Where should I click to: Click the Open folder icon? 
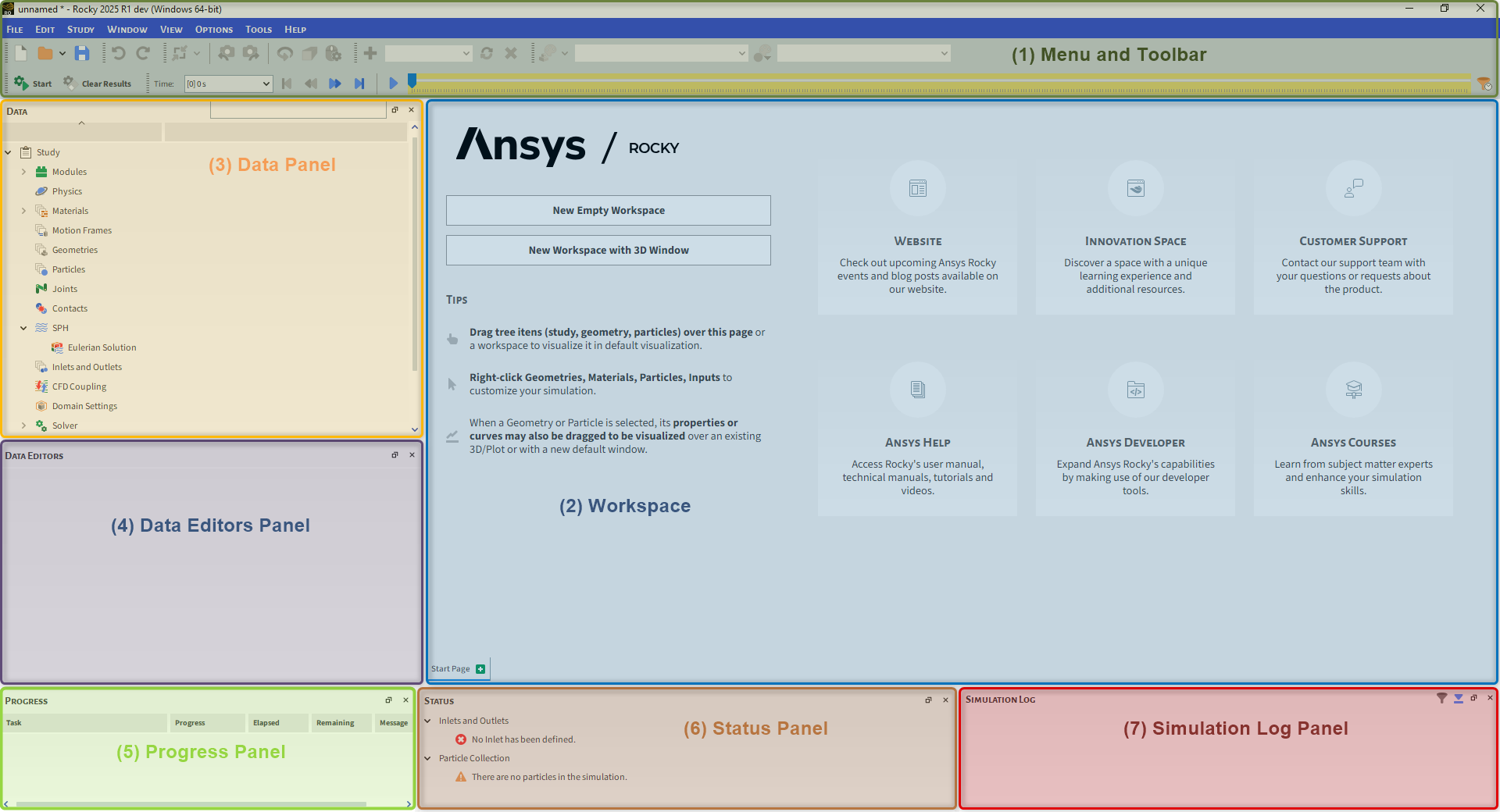[x=45, y=53]
